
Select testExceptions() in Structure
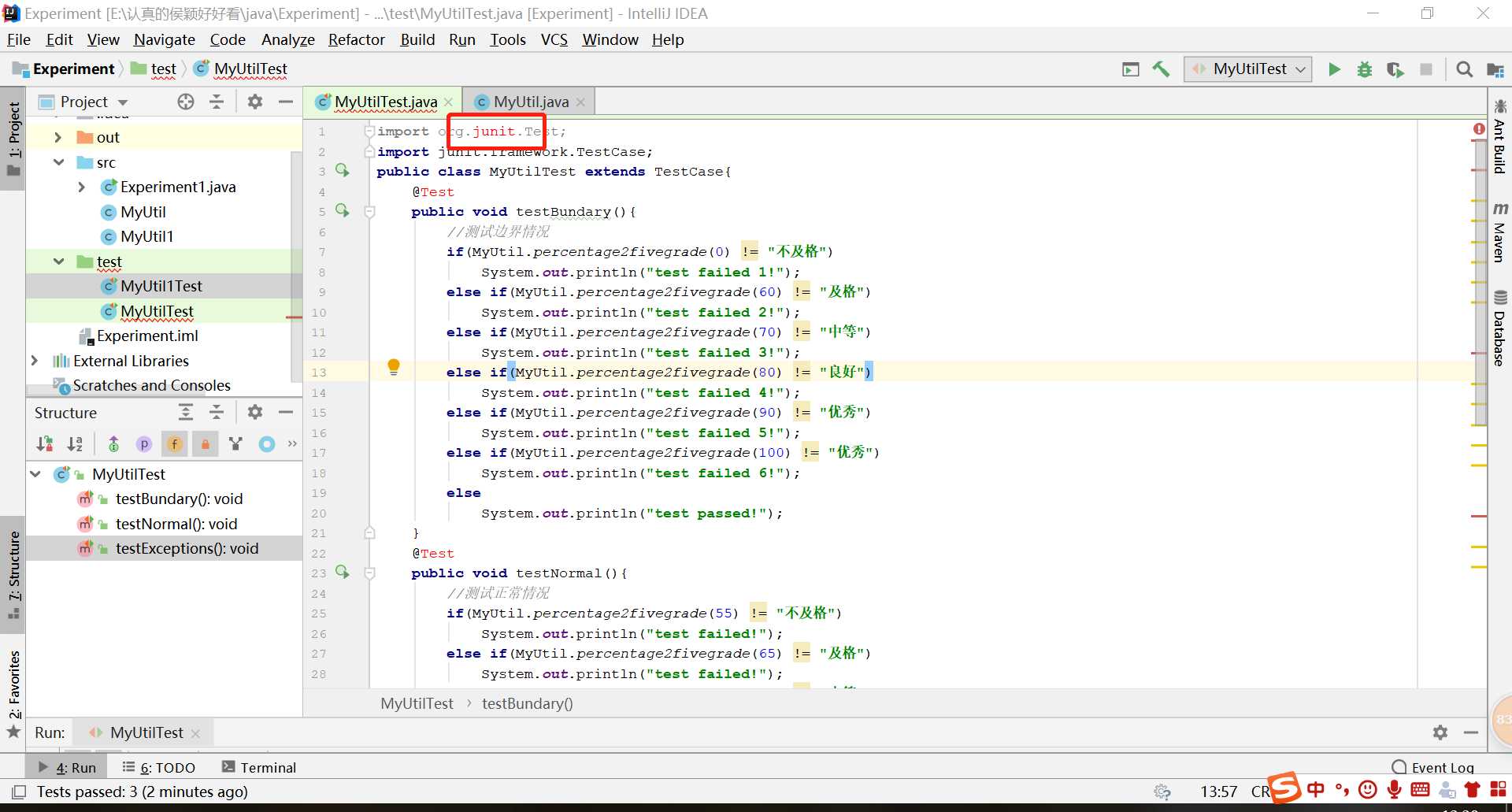tap(164, 548)
